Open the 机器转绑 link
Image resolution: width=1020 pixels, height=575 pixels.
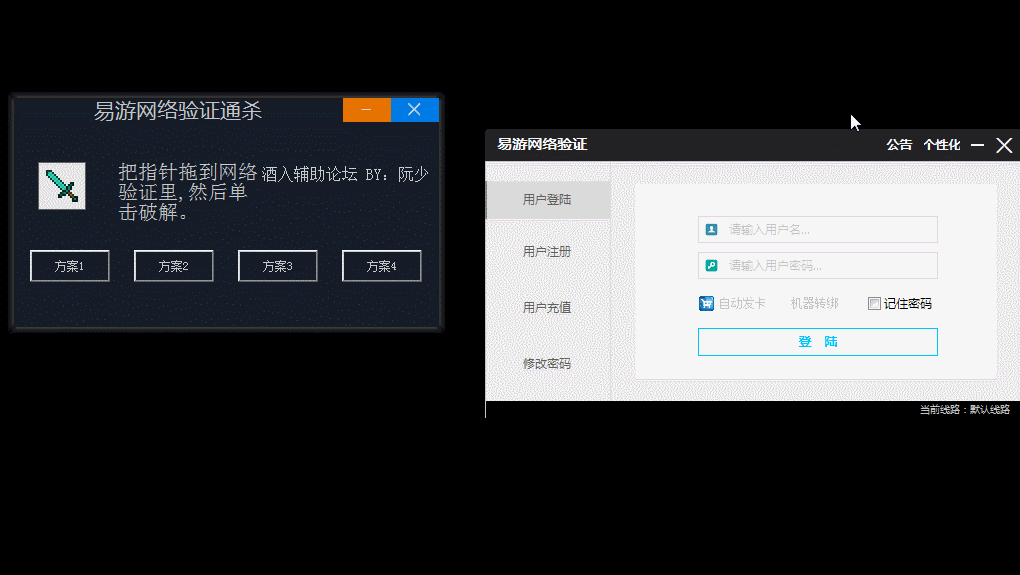[x=814, y=304]
